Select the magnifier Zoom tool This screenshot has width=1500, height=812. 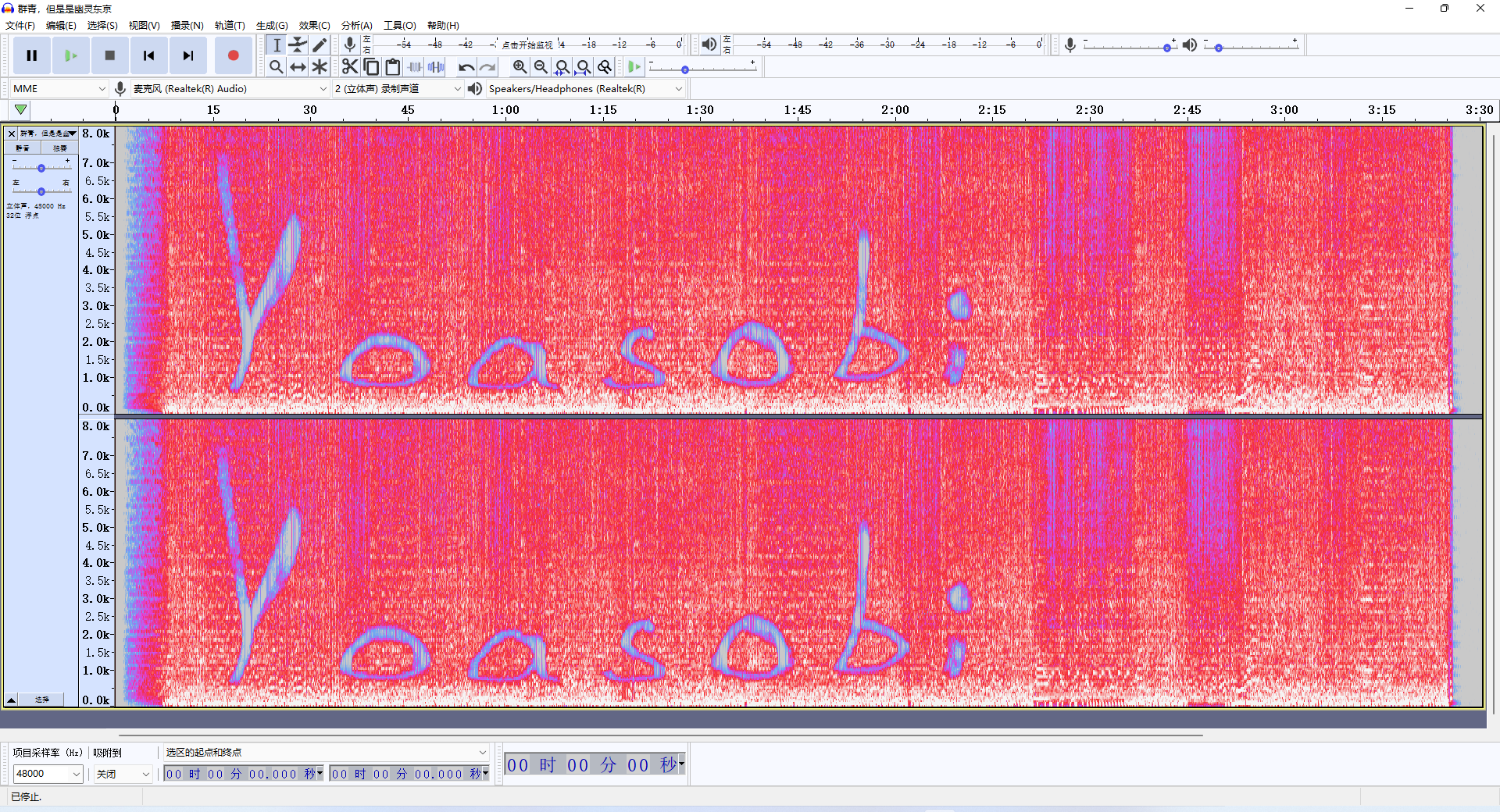pyautogui.click(x=277, y=67)
